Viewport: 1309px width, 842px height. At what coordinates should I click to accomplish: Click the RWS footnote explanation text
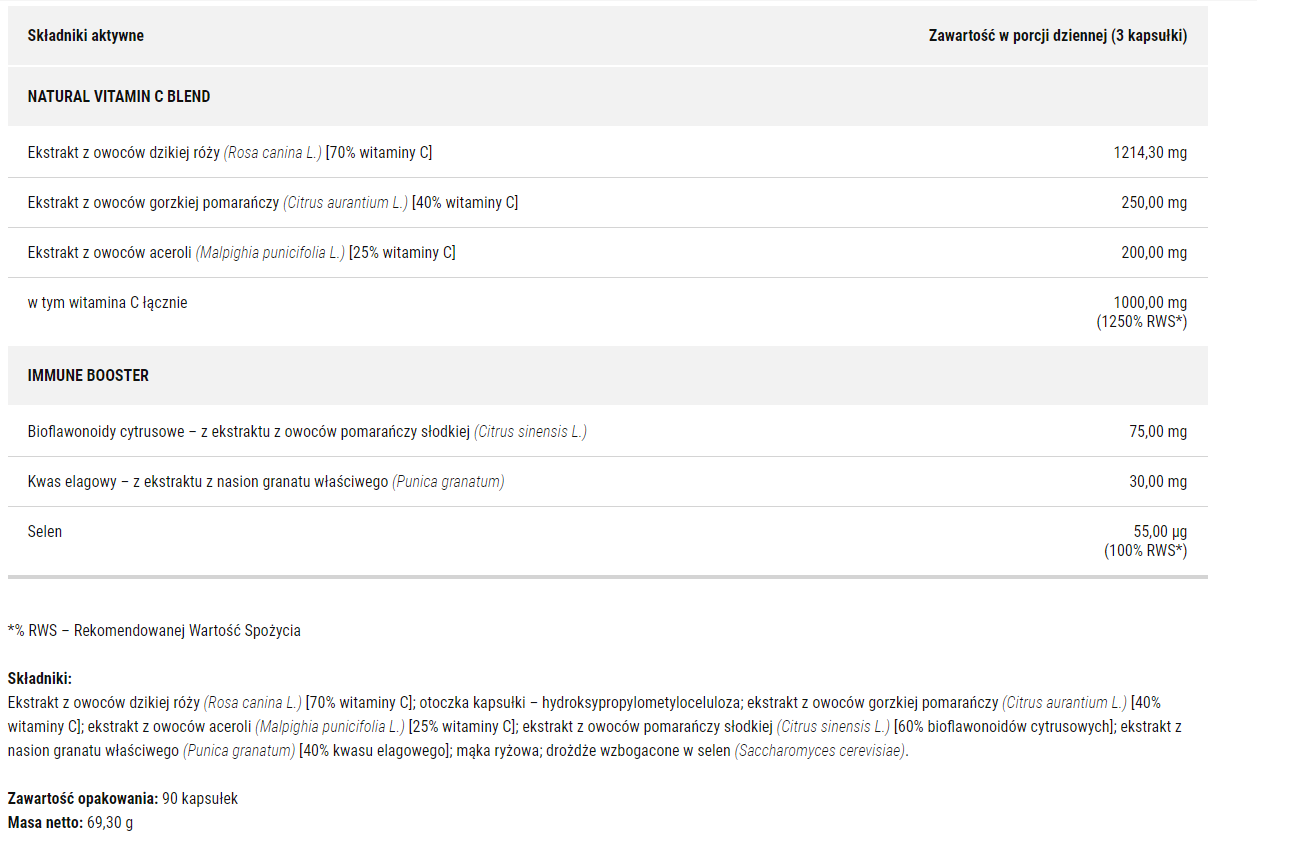(x=154, y=631)
